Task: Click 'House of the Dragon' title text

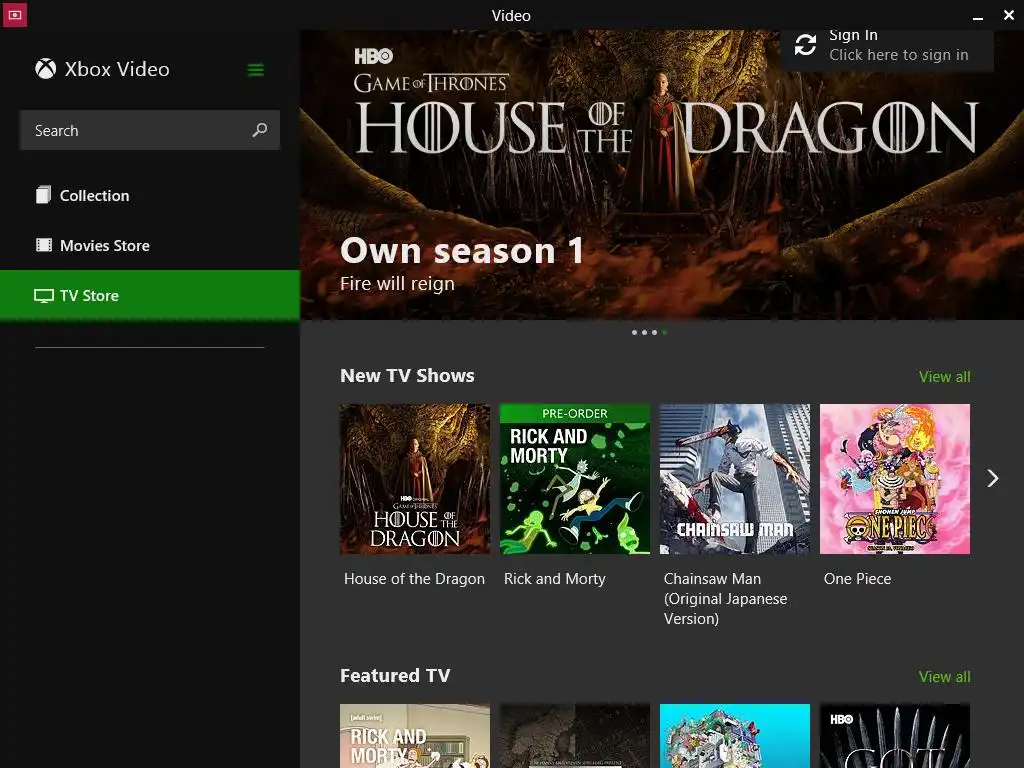Action: point(414,579)
